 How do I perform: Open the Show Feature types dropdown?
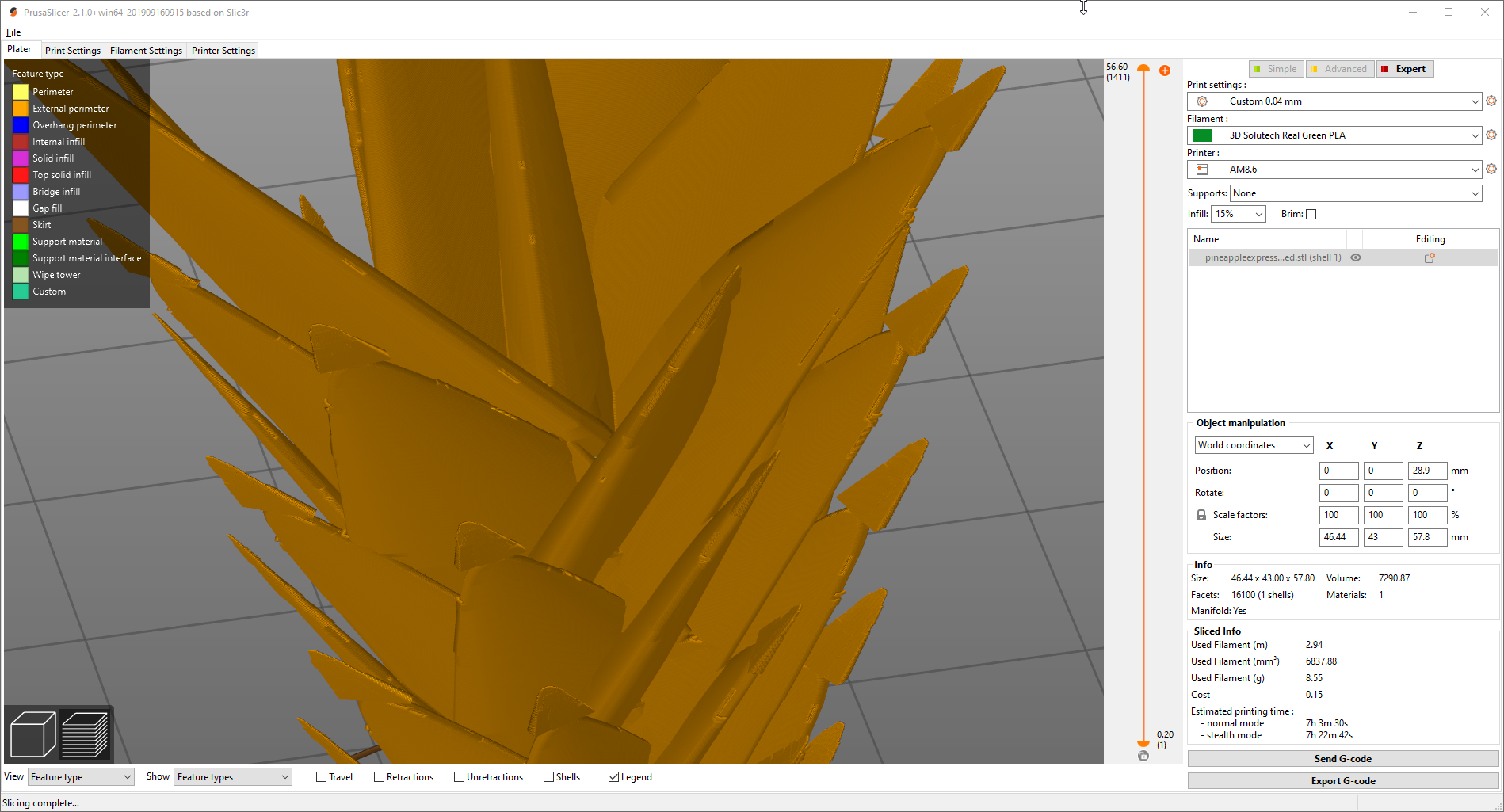point(233,777)
